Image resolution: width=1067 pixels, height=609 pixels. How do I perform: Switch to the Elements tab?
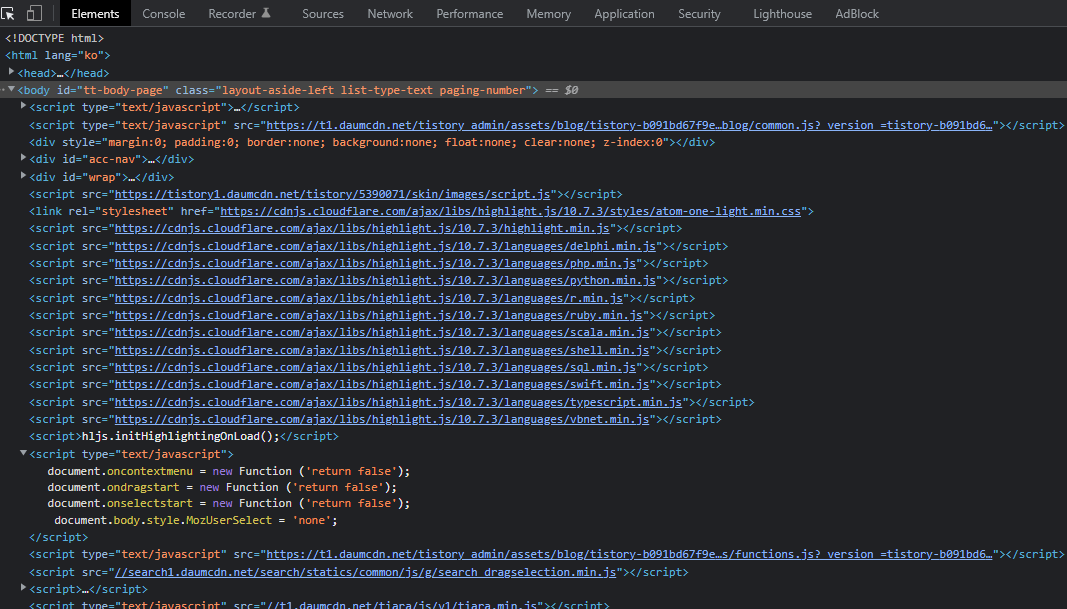[x=95, y=14]
